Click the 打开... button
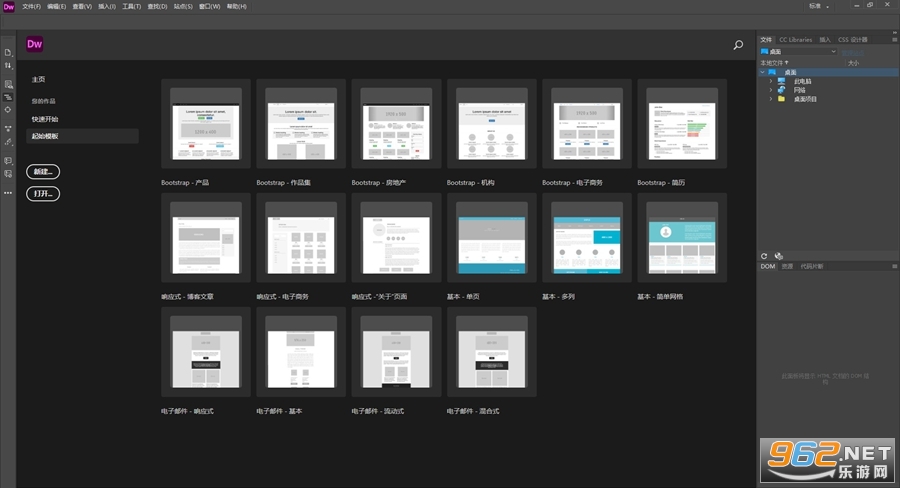This screenshot has height=488, width=900. click(43, 193)
